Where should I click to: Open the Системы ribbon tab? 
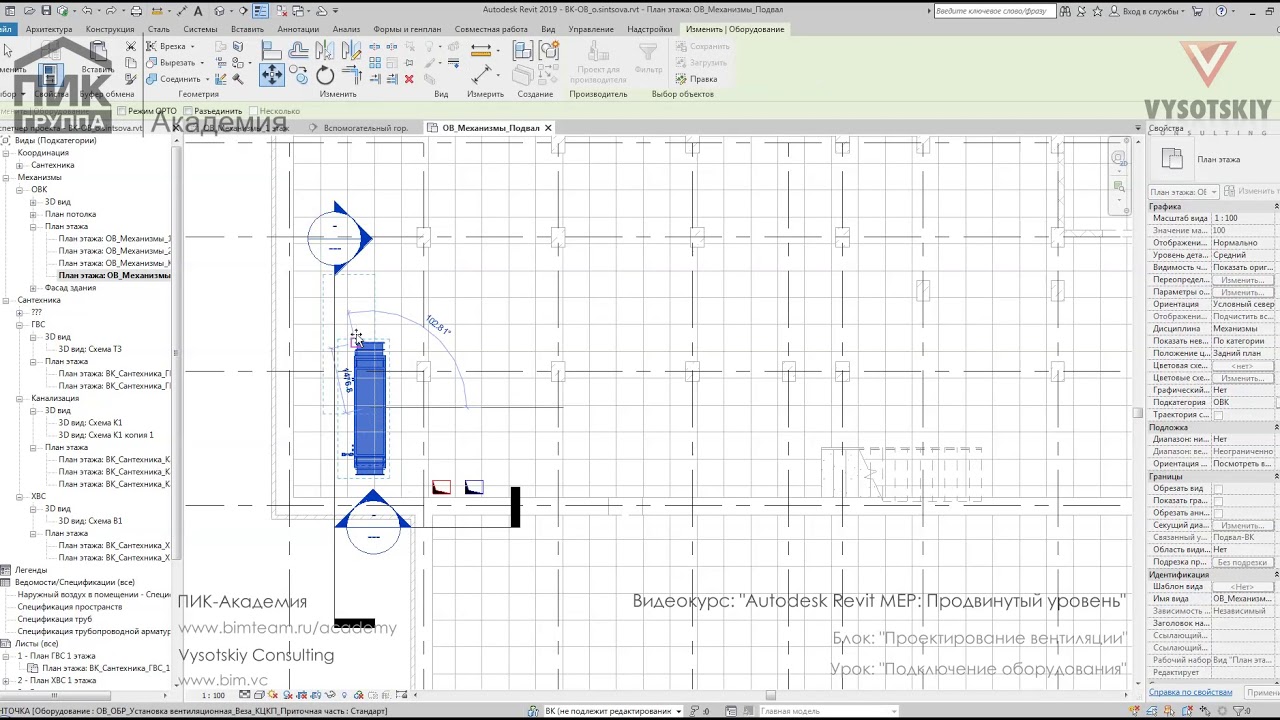[200, 29]
